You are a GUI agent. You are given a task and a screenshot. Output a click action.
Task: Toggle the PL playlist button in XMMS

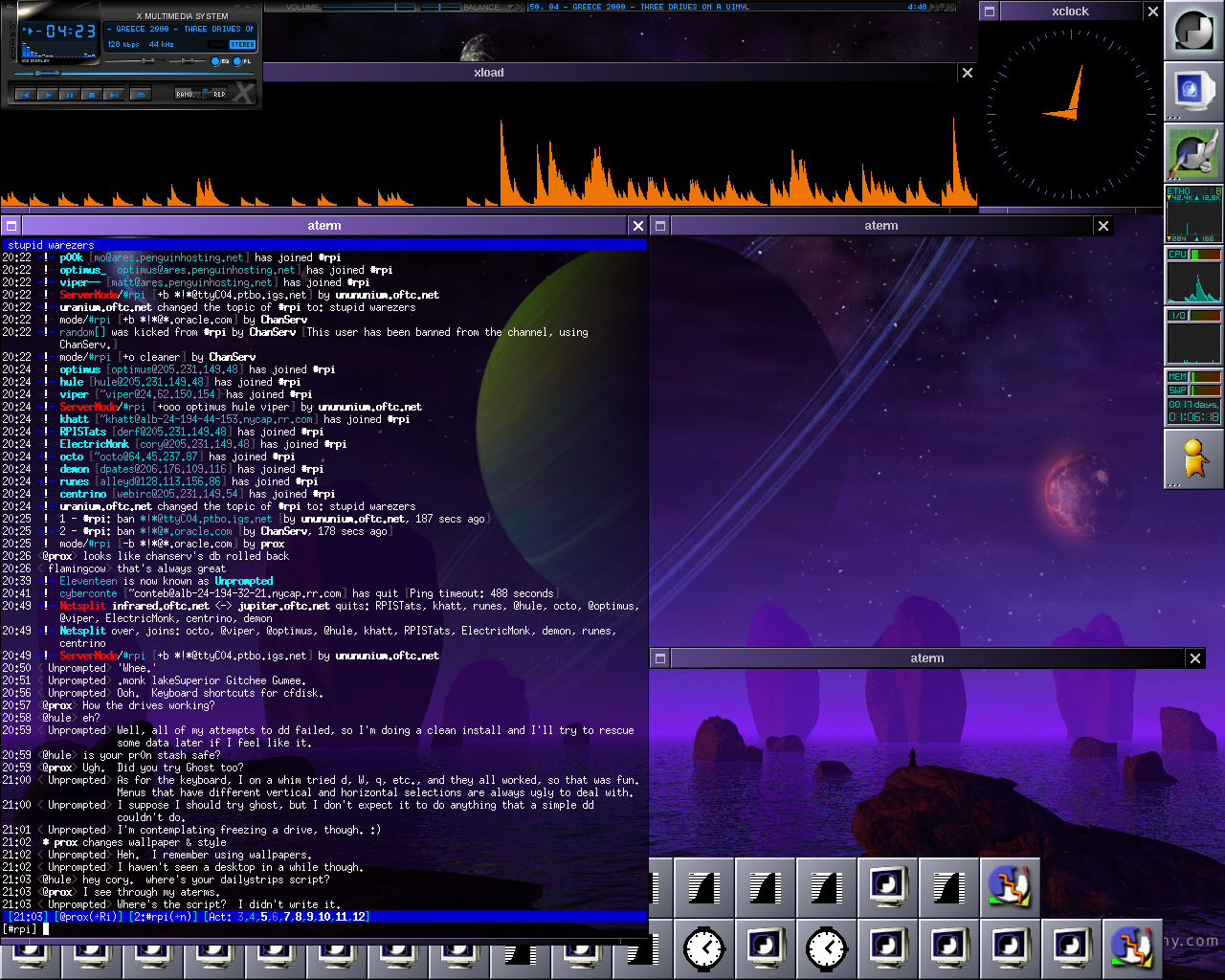tap(242, 61)
